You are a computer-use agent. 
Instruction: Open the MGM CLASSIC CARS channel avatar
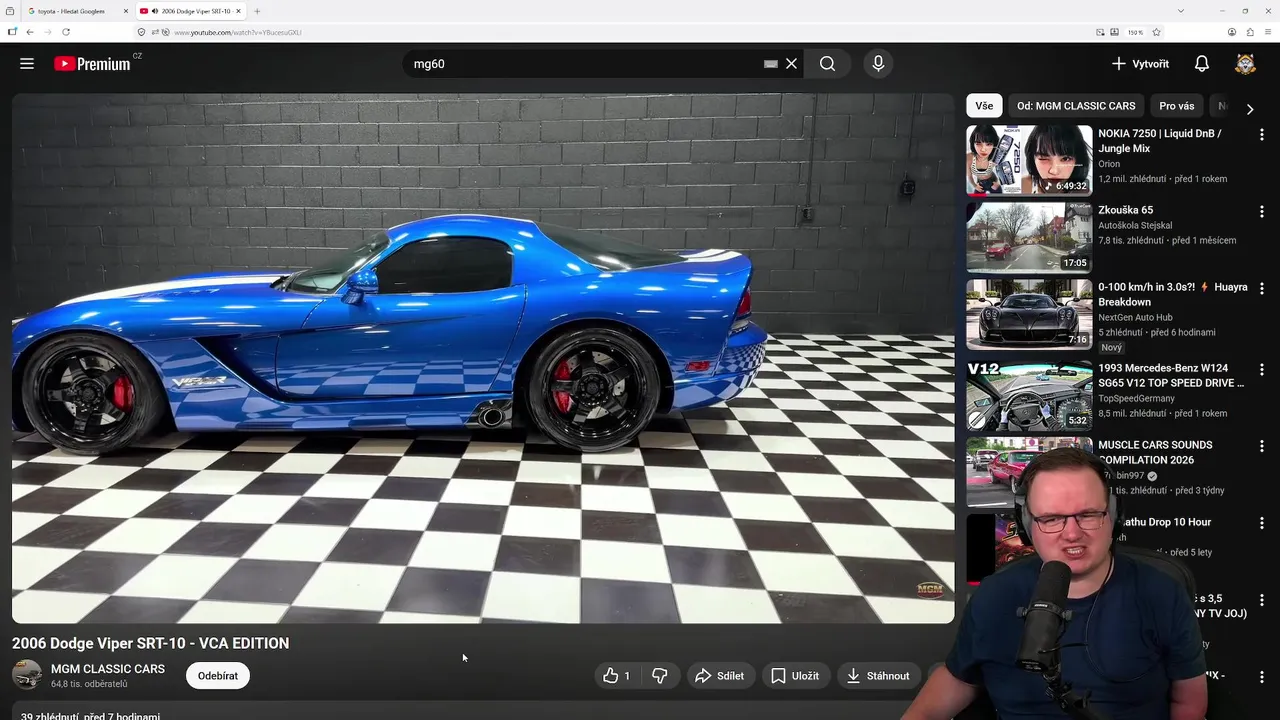[27, 675]
